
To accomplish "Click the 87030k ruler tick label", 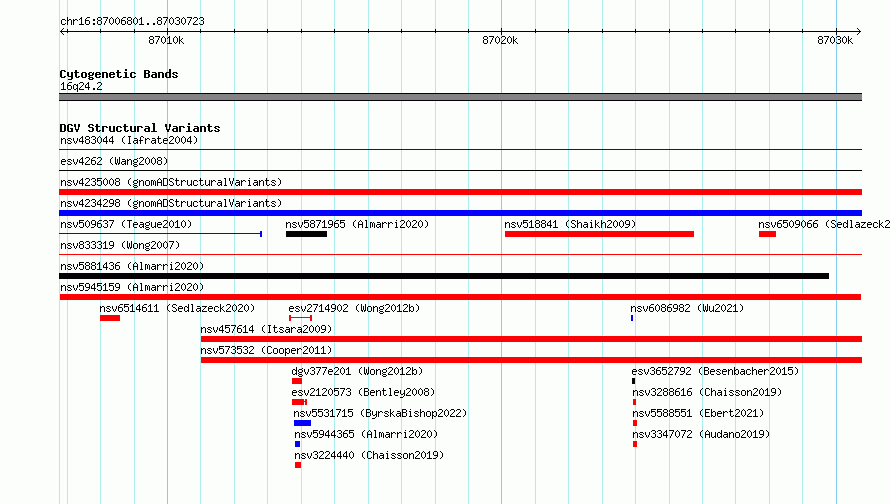I will point(835,40).
